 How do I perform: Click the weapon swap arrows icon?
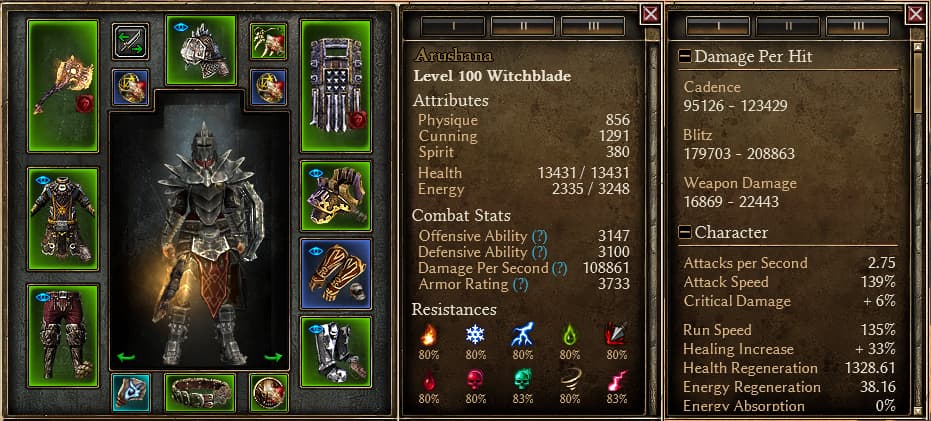pos(131,42)
